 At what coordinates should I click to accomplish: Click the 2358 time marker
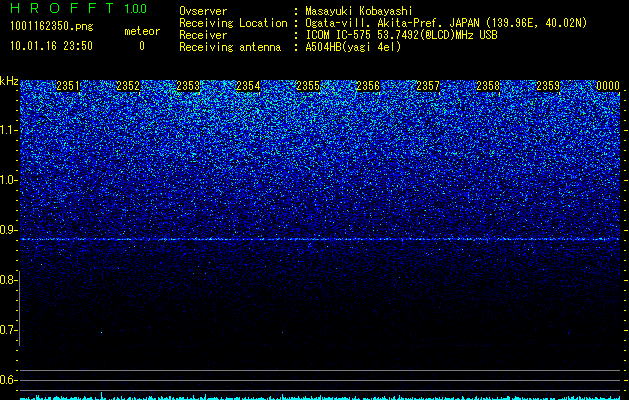click(488, 85)
